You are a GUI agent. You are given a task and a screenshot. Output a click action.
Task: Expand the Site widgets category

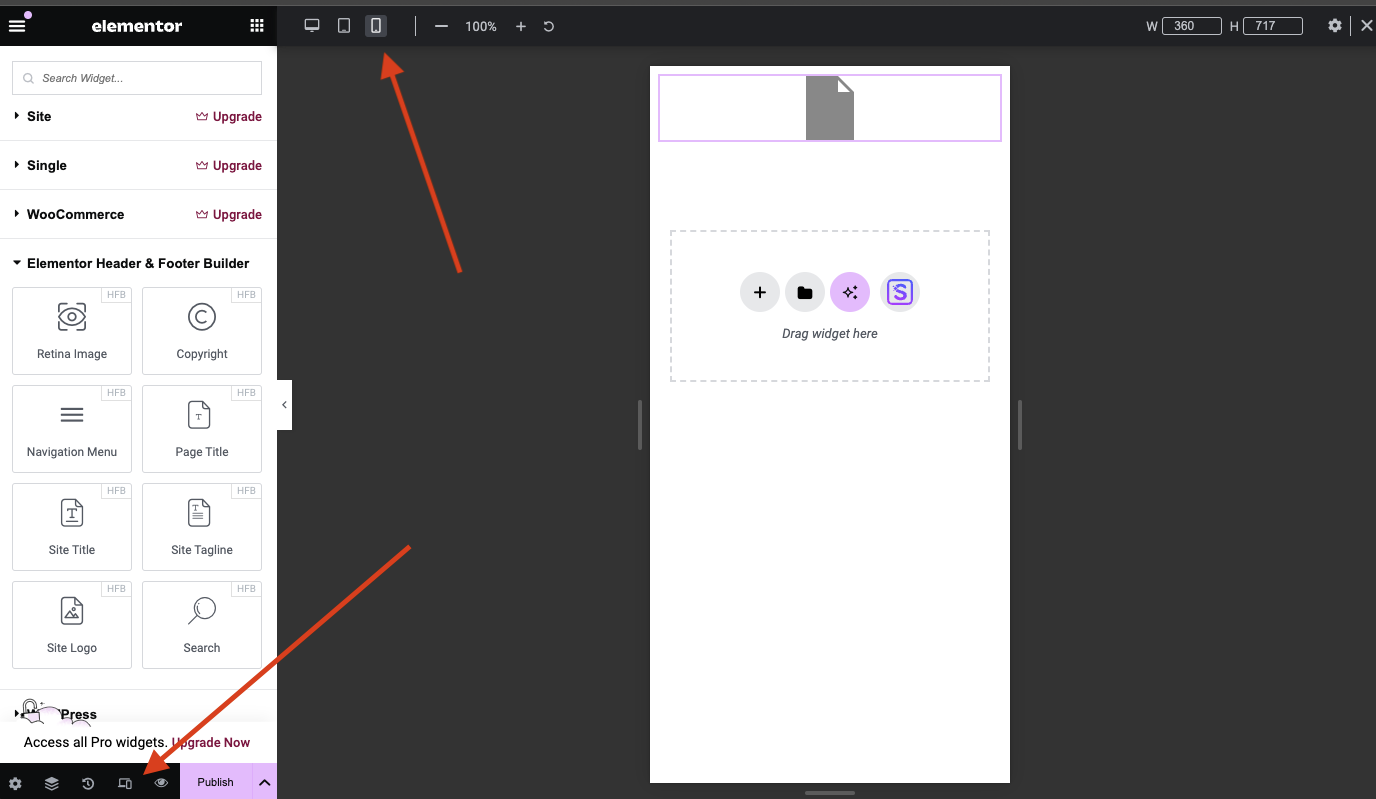[39, 117]
